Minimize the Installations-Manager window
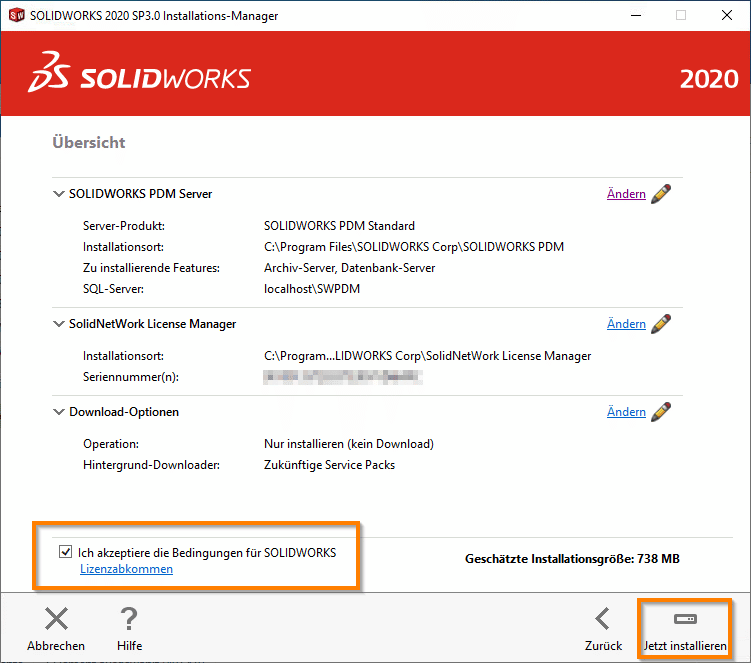 (x=635, y=16)
